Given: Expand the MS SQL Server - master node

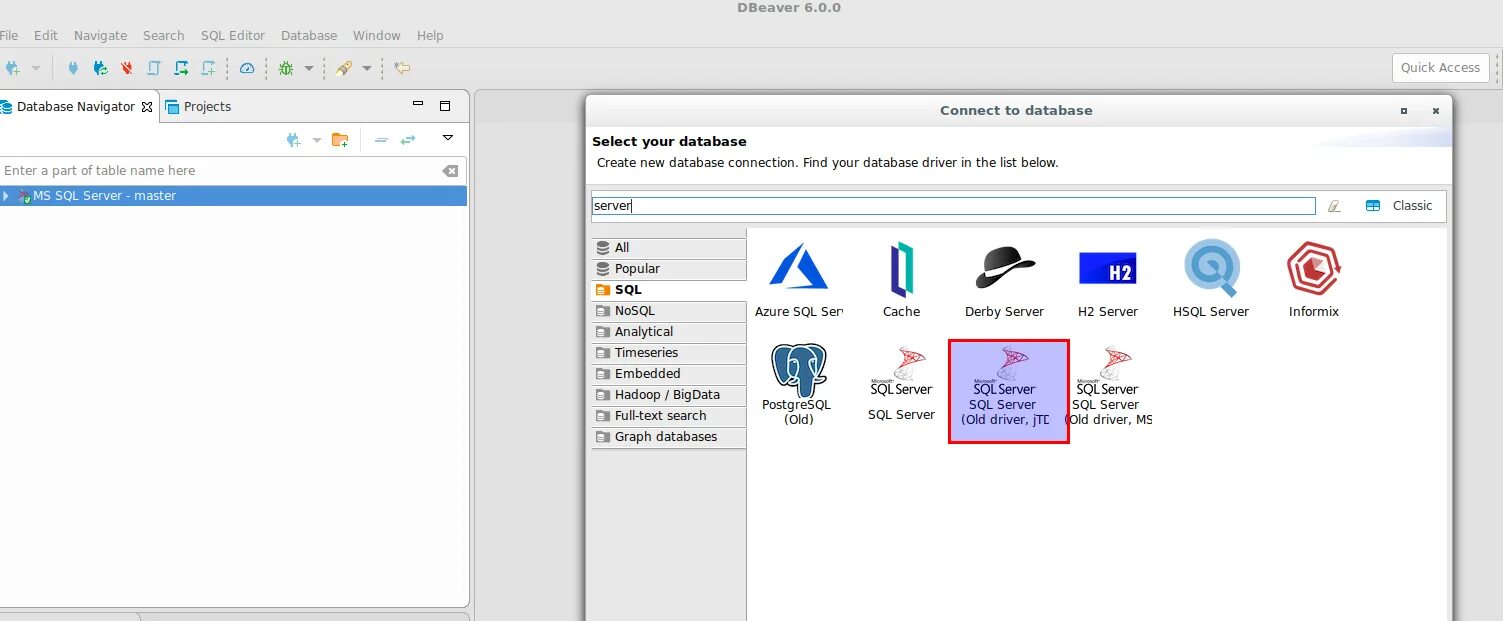Looking at the screenshot, I should [6, 196].
